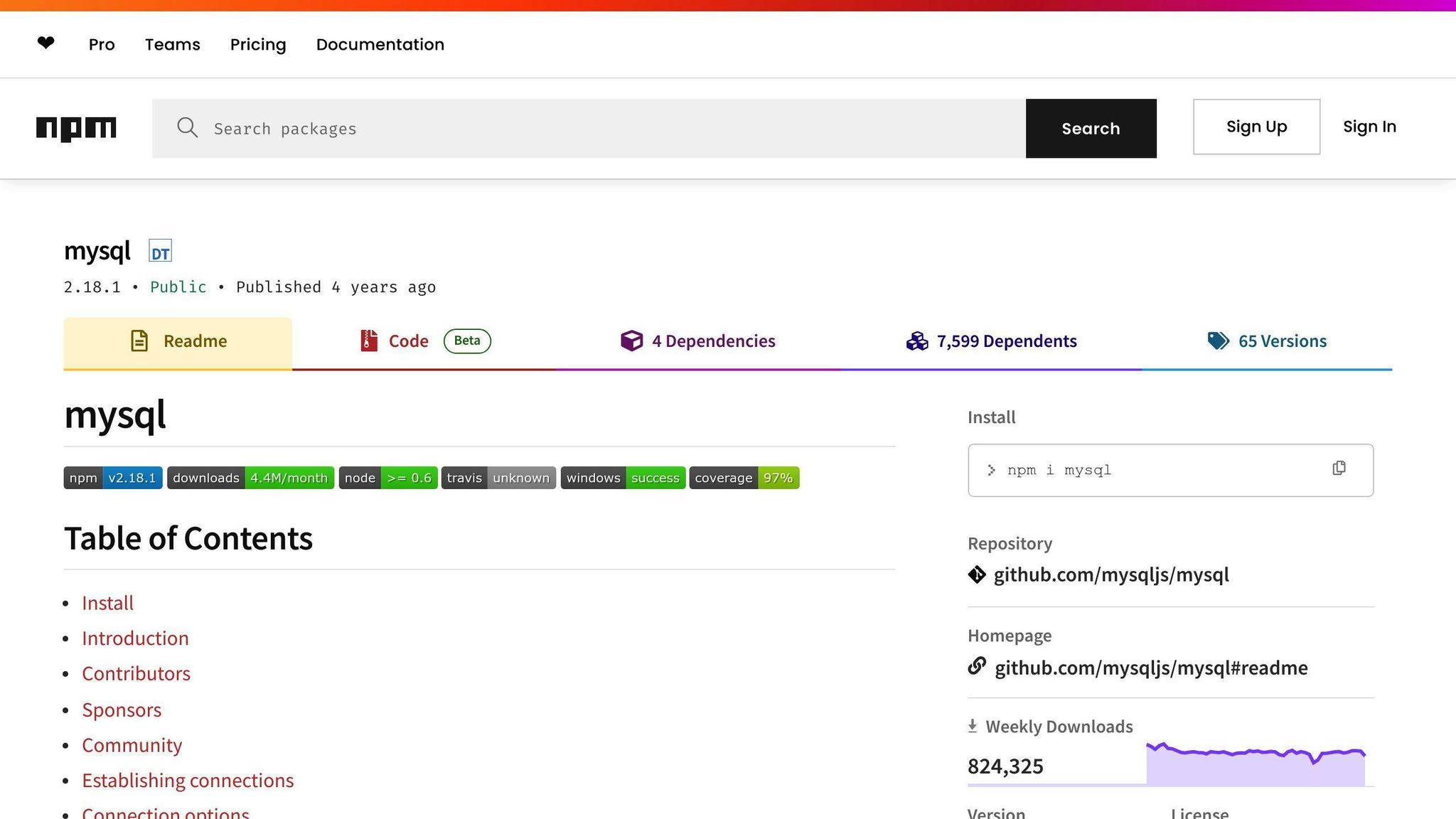Click the Readme document icon

139,341
